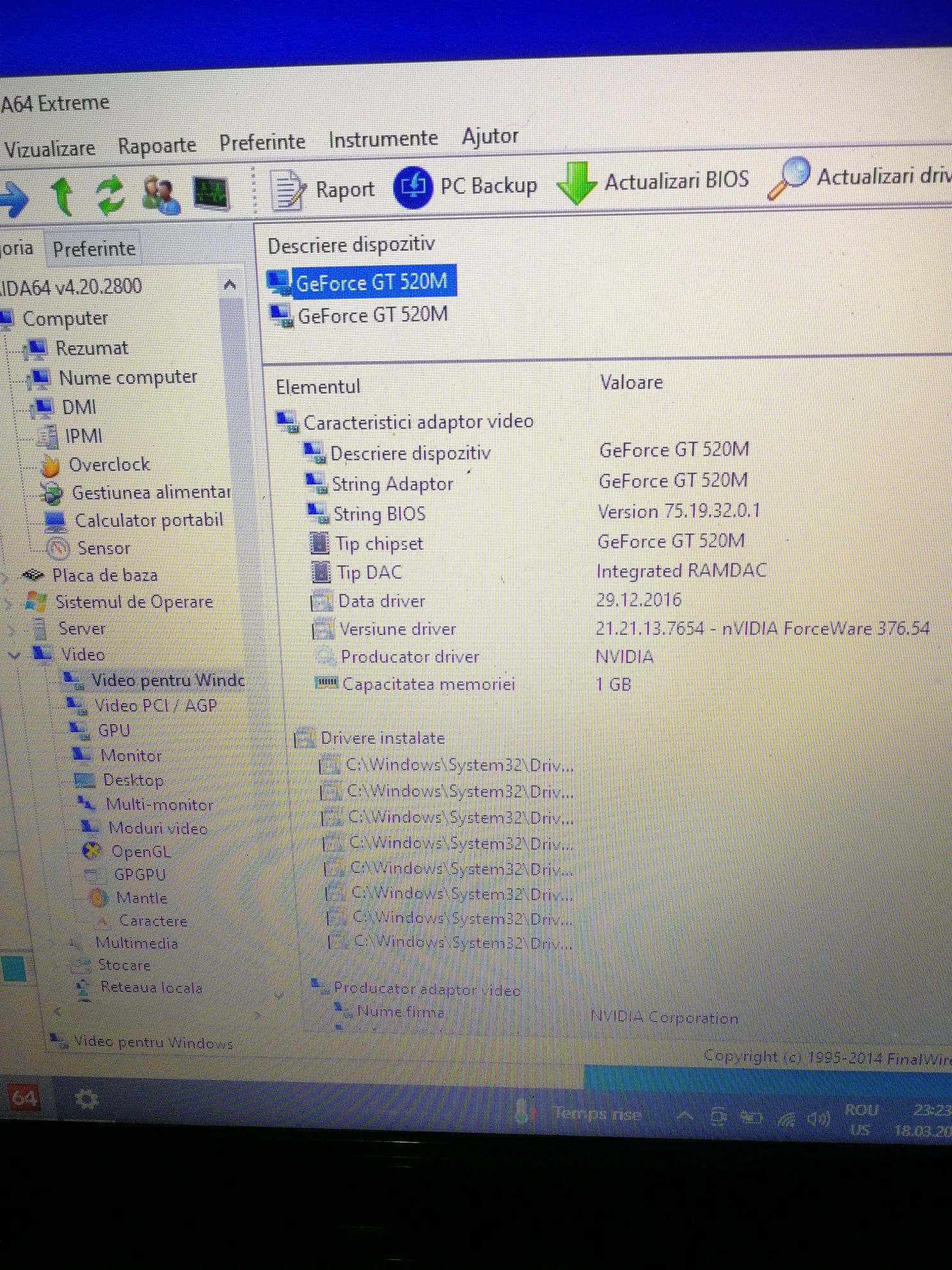Open the Instrumente menu

[383, 138]
